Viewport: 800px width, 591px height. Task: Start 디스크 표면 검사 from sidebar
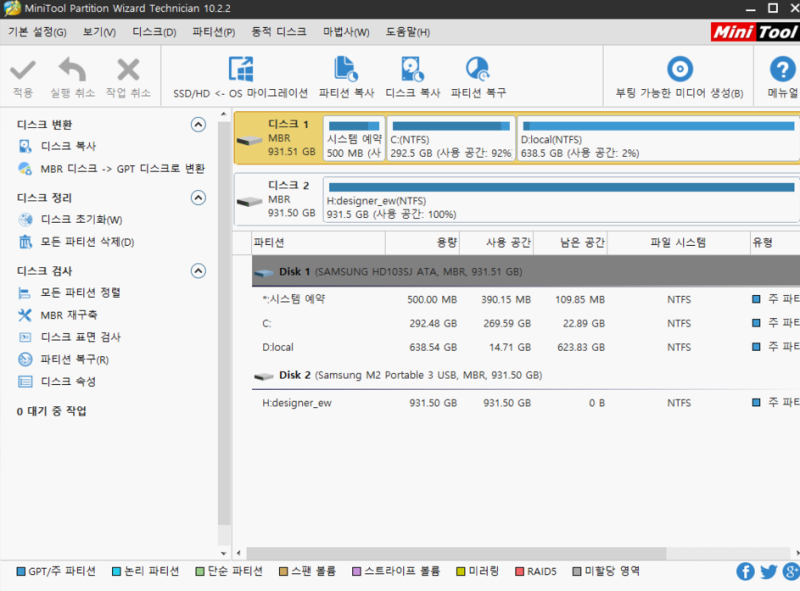(x=81, y=337)
